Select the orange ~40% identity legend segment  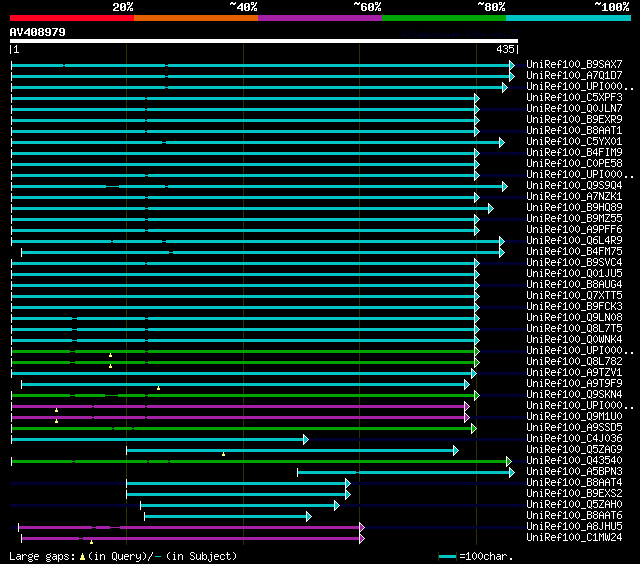[x=195, y=18]
